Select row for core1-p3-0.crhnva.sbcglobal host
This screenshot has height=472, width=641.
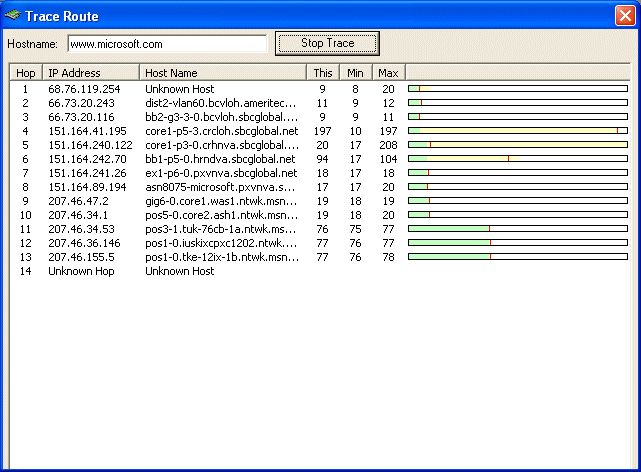click(x=221, y=145)
